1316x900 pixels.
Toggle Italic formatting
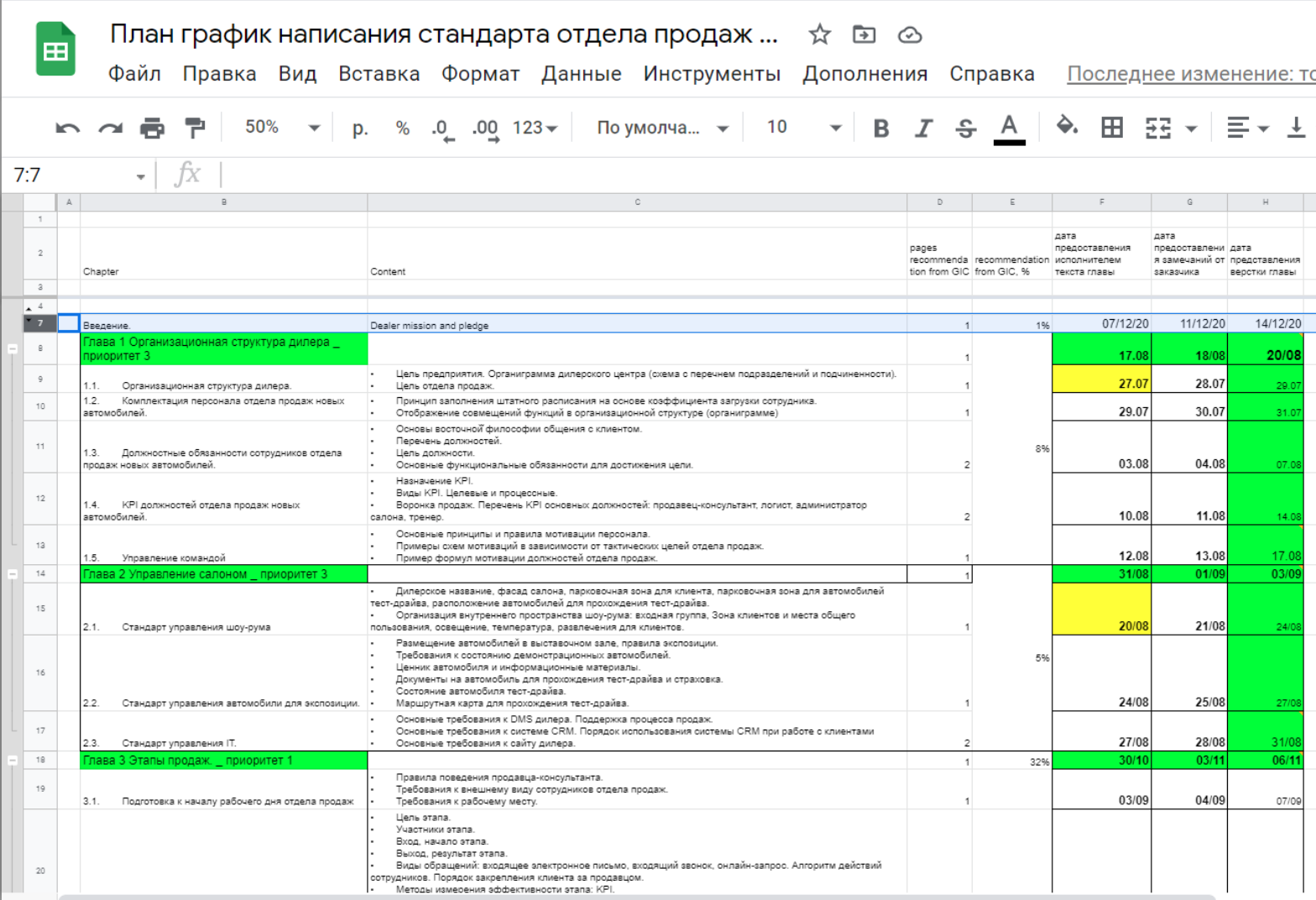tap(923, 128)
